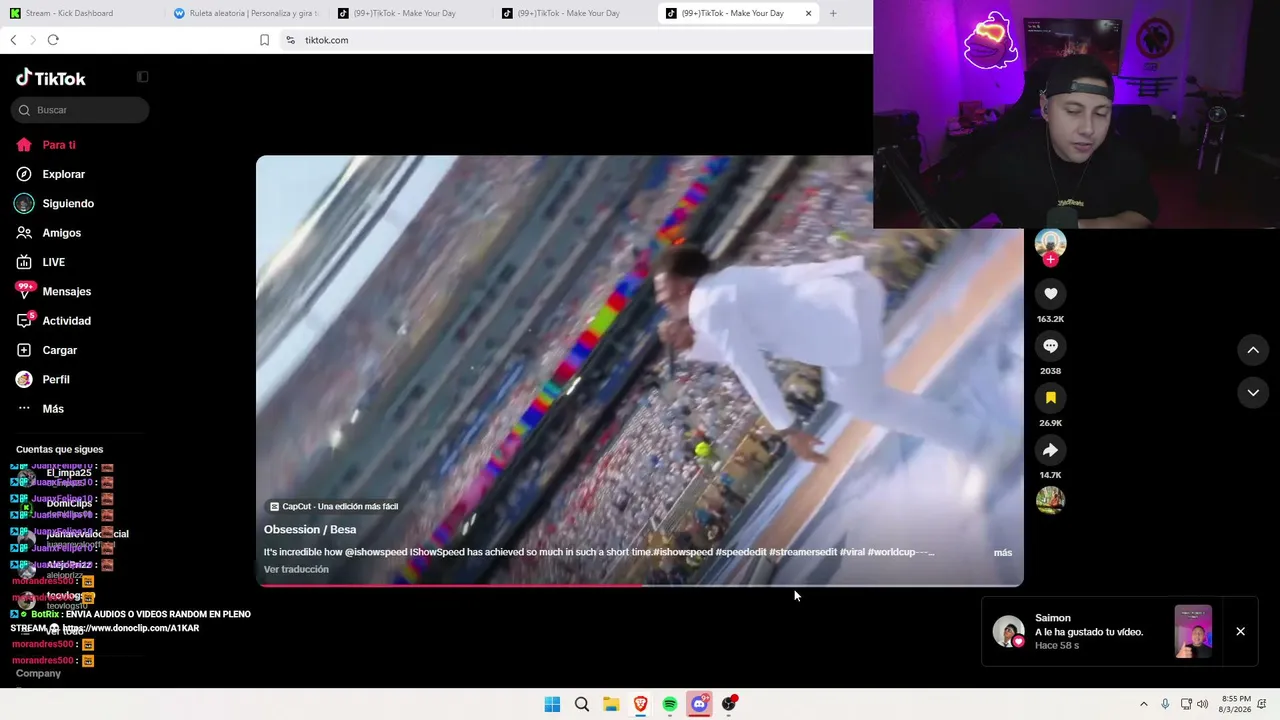The image size is (1280, 720).
Task: Click the Buscar search field
Action: (x=81, y=110)
